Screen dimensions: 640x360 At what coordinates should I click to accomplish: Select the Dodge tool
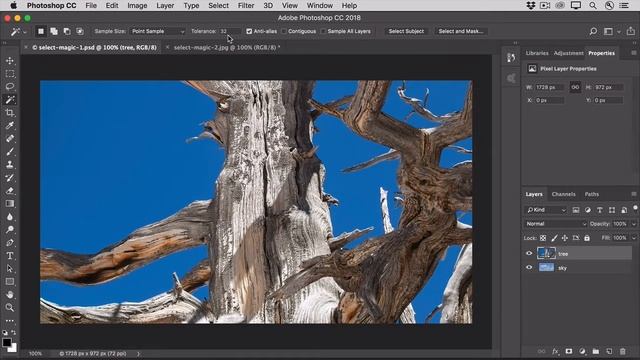click(10, 229)
